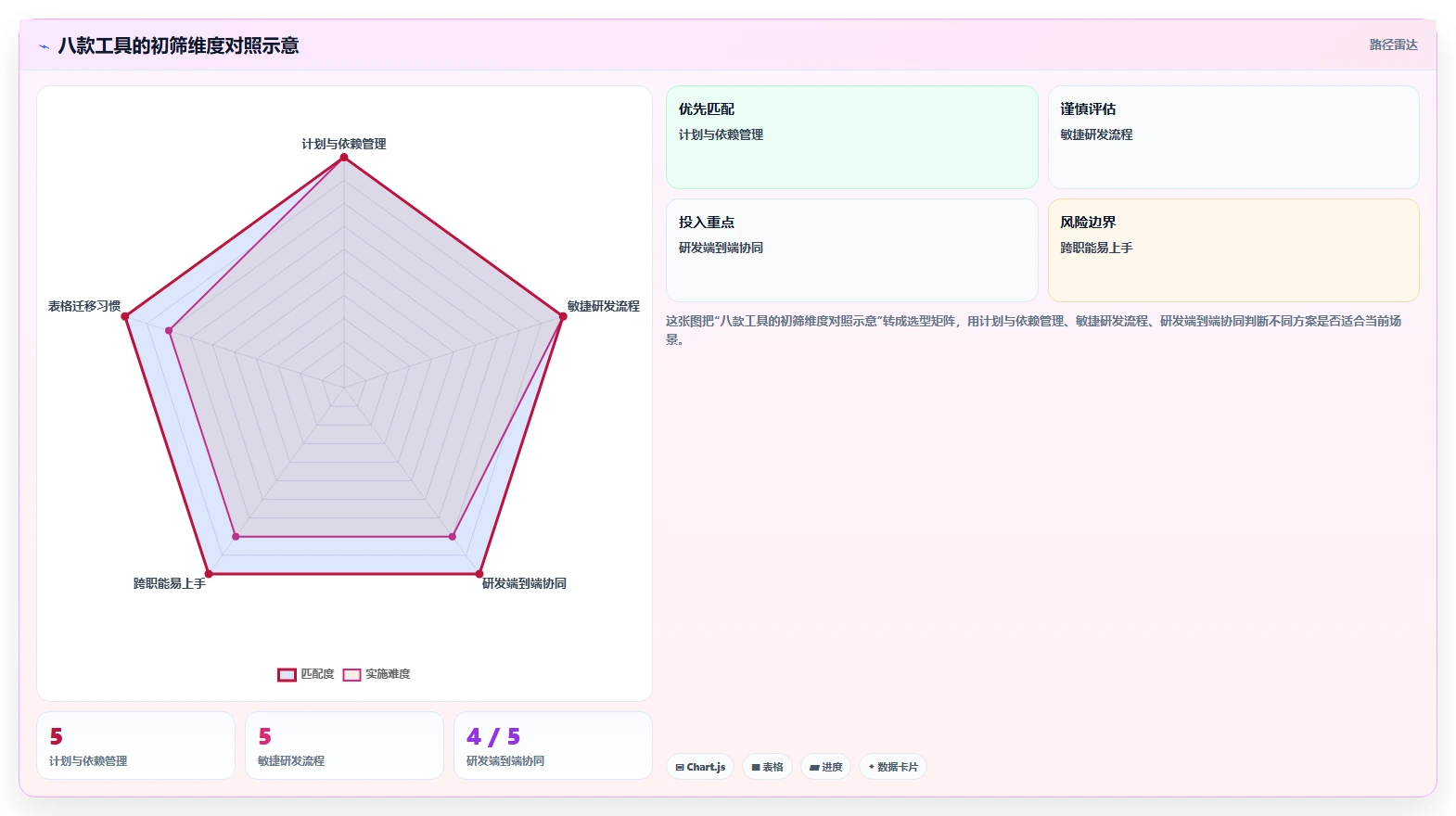Click the stat card showing 5 敏捷研发流程
The width and height of the screenshot is (1456, 816).
(x=344, y=746)
